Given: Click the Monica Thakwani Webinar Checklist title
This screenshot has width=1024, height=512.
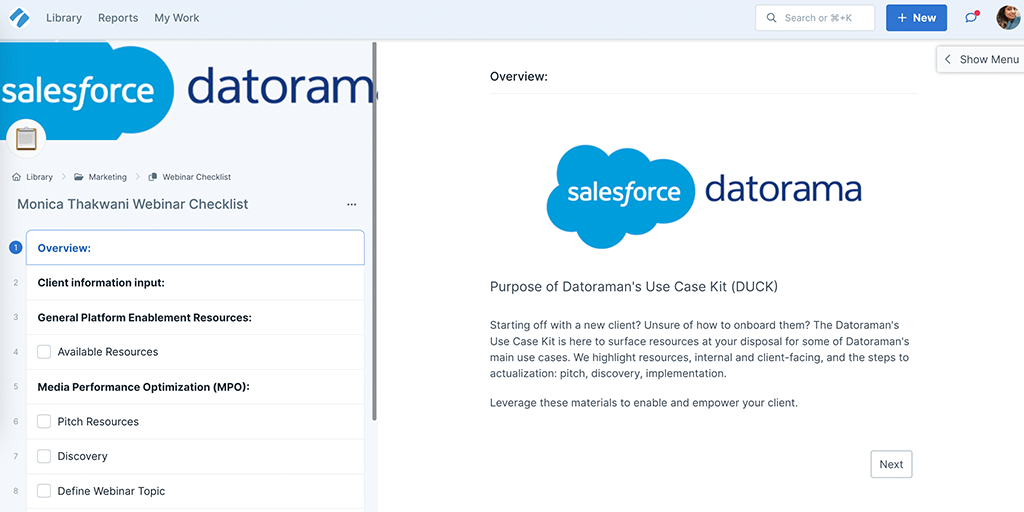Looking at the screenshot, I should [133, 204].
